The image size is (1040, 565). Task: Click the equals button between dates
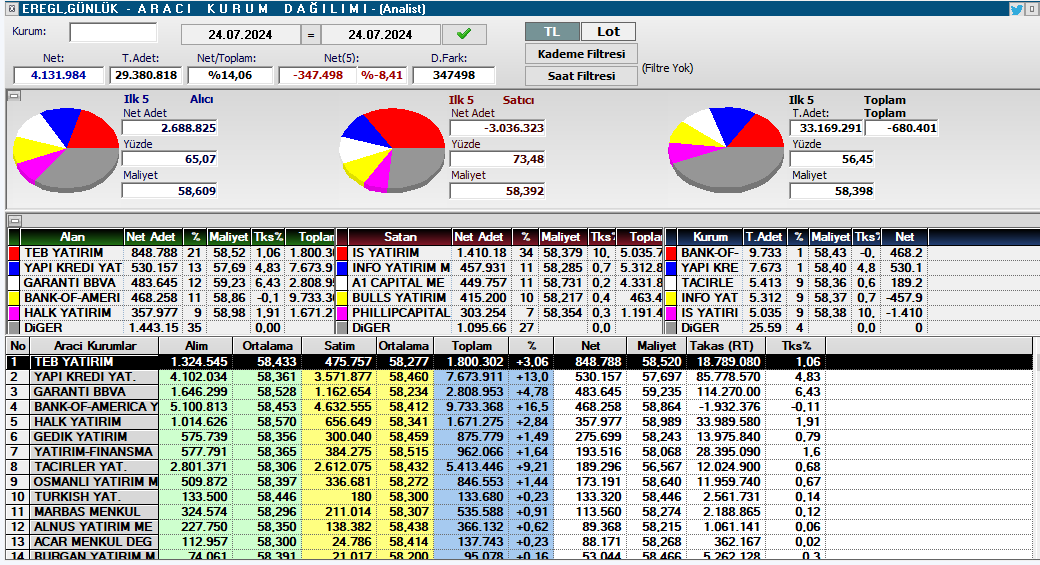point(310,34)
